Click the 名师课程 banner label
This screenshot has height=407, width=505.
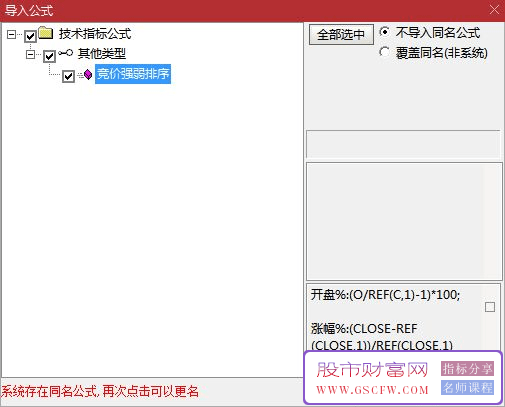[x=467, y=387]
